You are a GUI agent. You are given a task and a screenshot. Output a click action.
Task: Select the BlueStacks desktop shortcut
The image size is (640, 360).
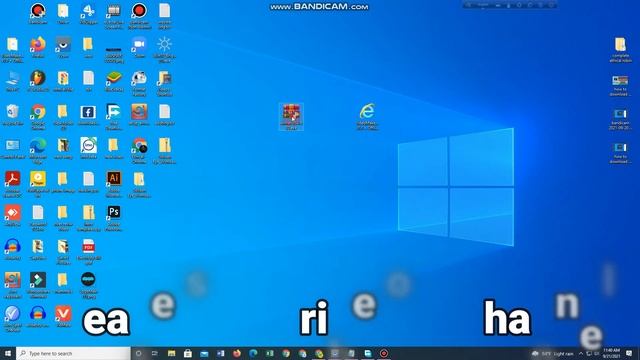coord(114,81)
